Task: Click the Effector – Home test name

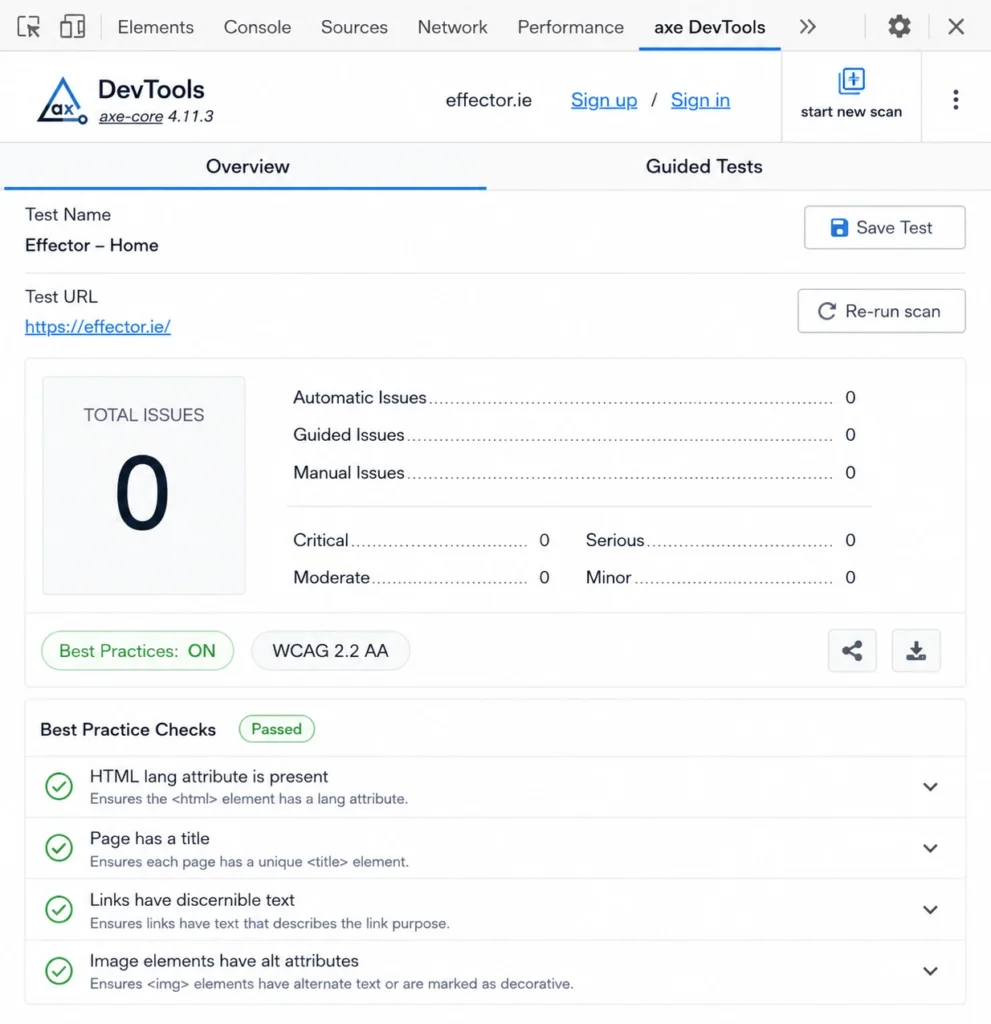Action: [x=91, y=246]
